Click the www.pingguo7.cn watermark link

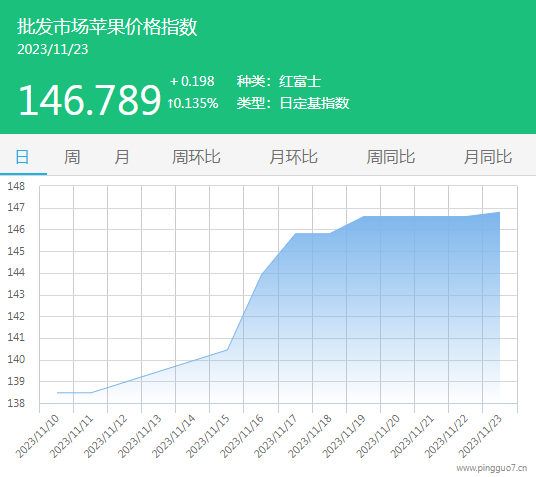(492, 468)
